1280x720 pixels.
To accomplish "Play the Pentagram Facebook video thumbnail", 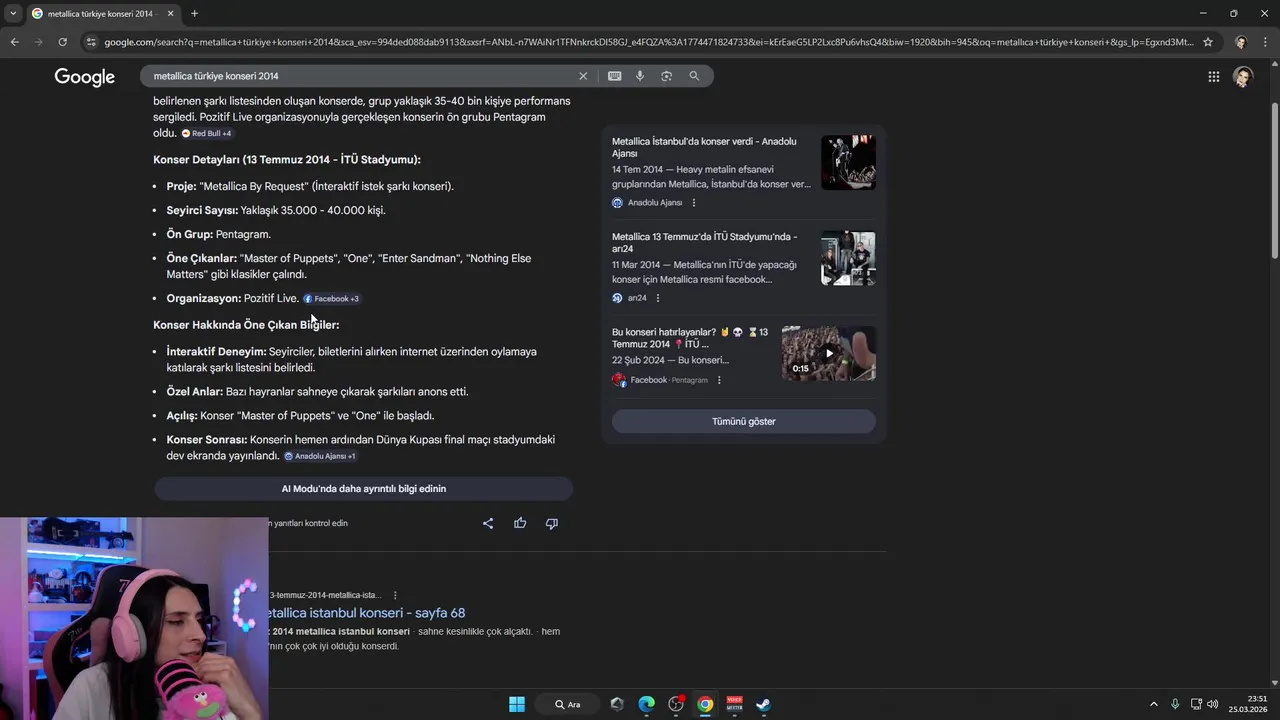I will 828,353.
